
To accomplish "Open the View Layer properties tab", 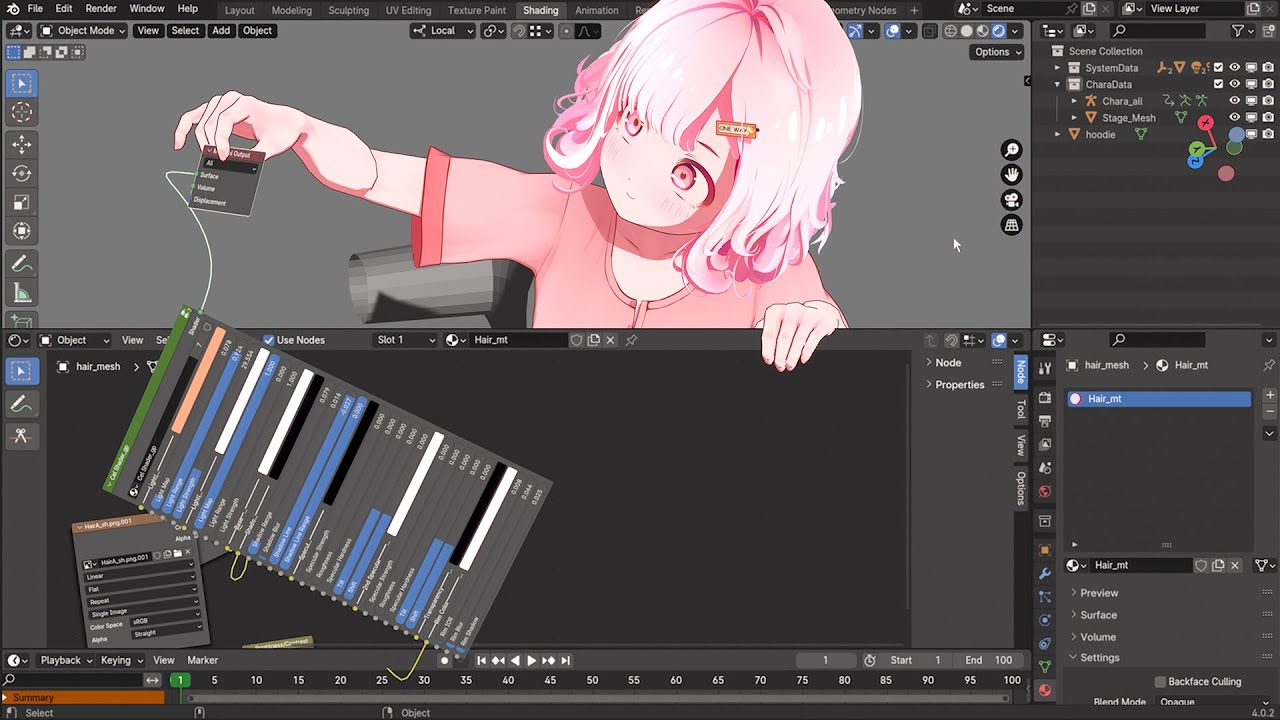I will click(x=1045, y=444).
